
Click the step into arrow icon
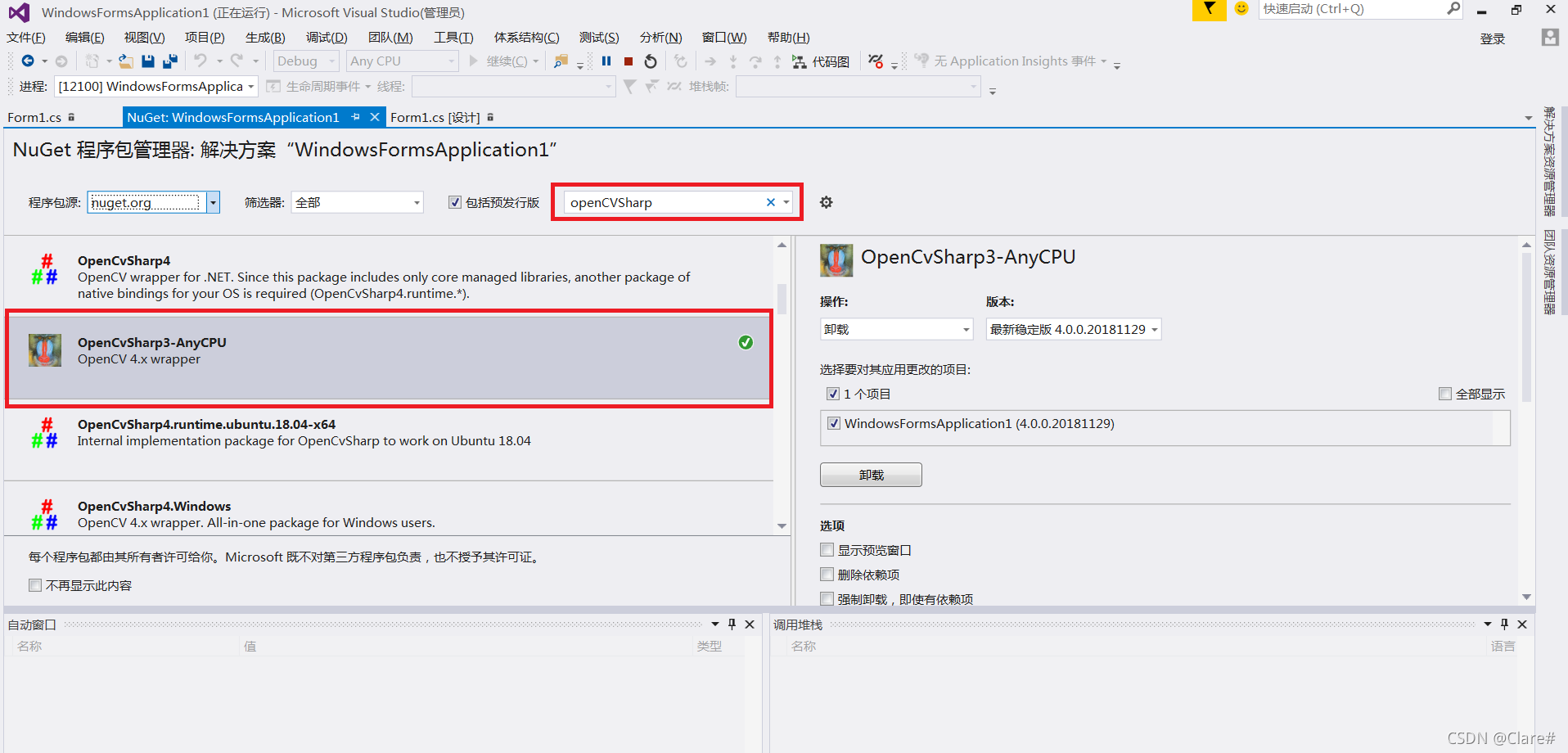point(733,61)
